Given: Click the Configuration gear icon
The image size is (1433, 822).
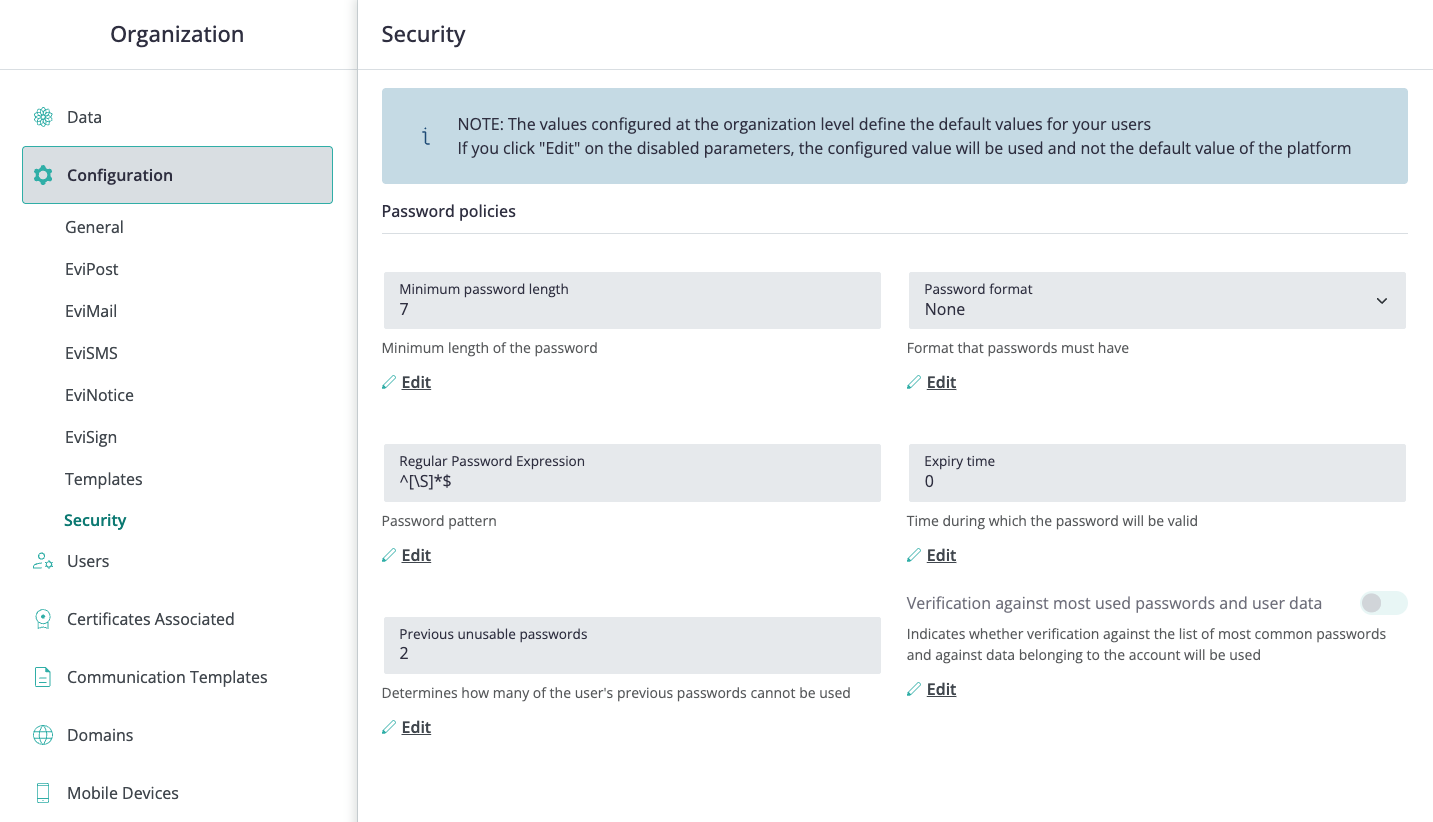Looking at the screenshot, I should [42, 175].
